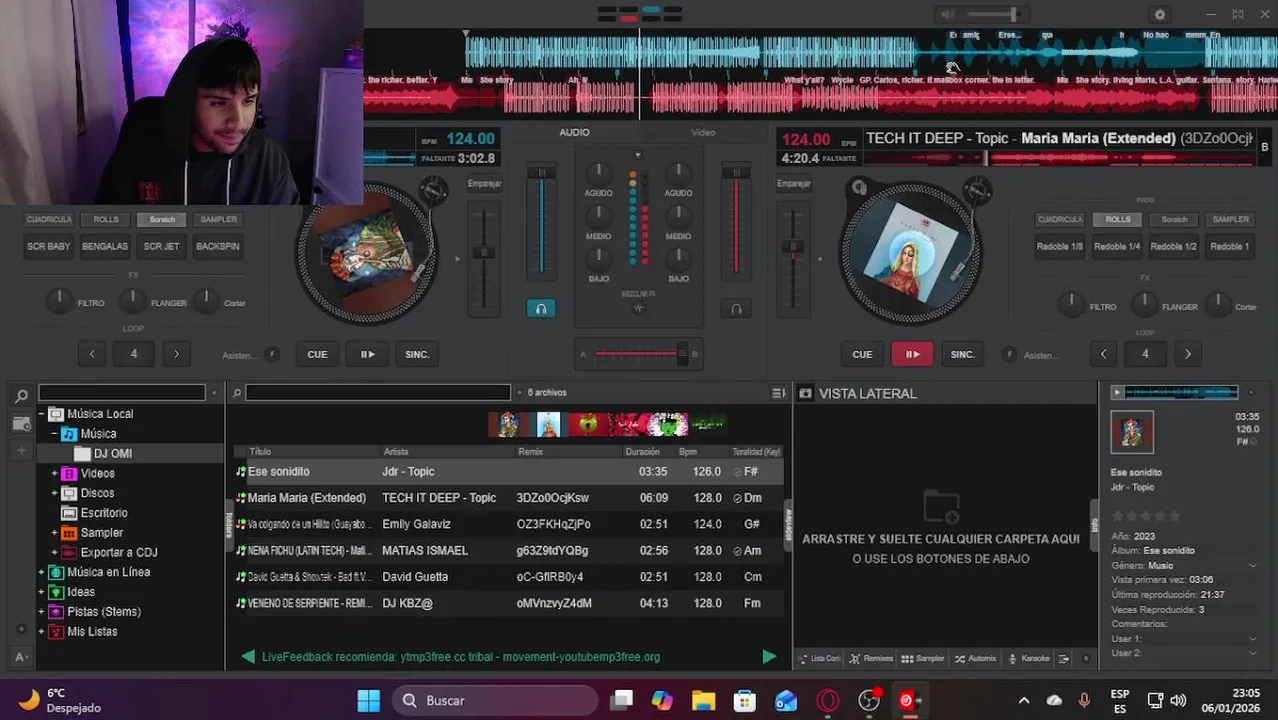Expand Sampler tree node
Viewport: 1278px width, 720px height.
[55, 533]
